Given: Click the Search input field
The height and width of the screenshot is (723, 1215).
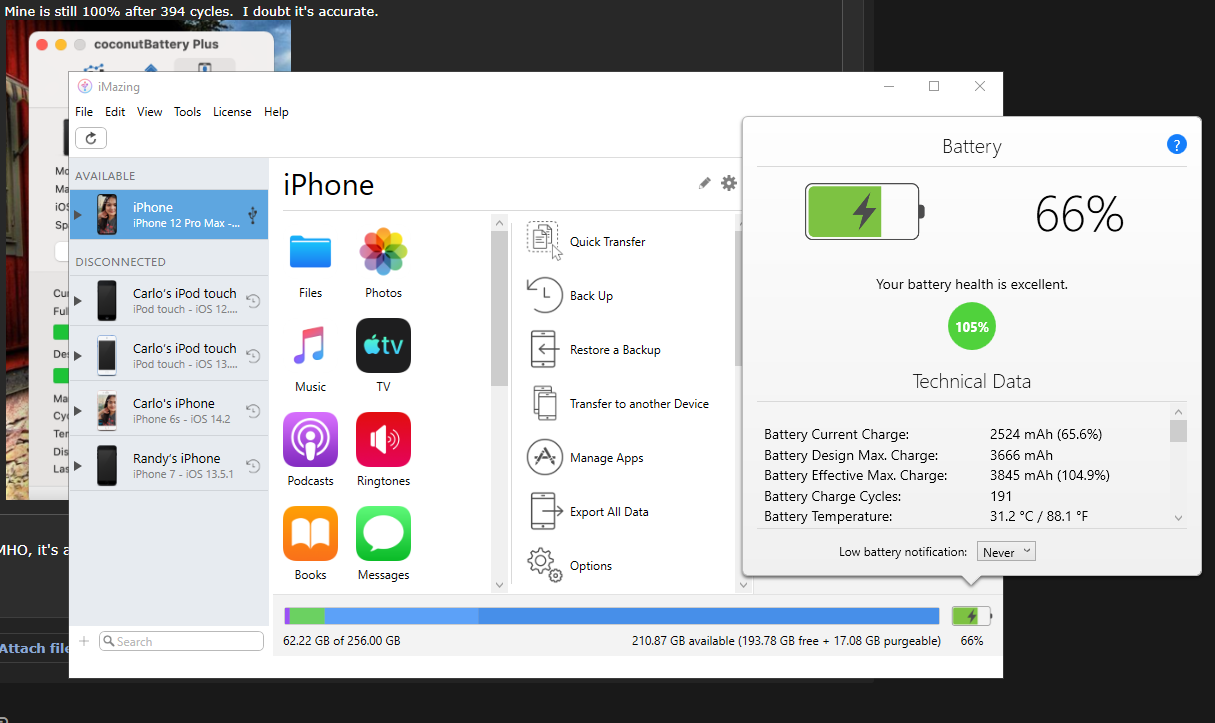Looking at the screenshot, I should tap(182, 641).
